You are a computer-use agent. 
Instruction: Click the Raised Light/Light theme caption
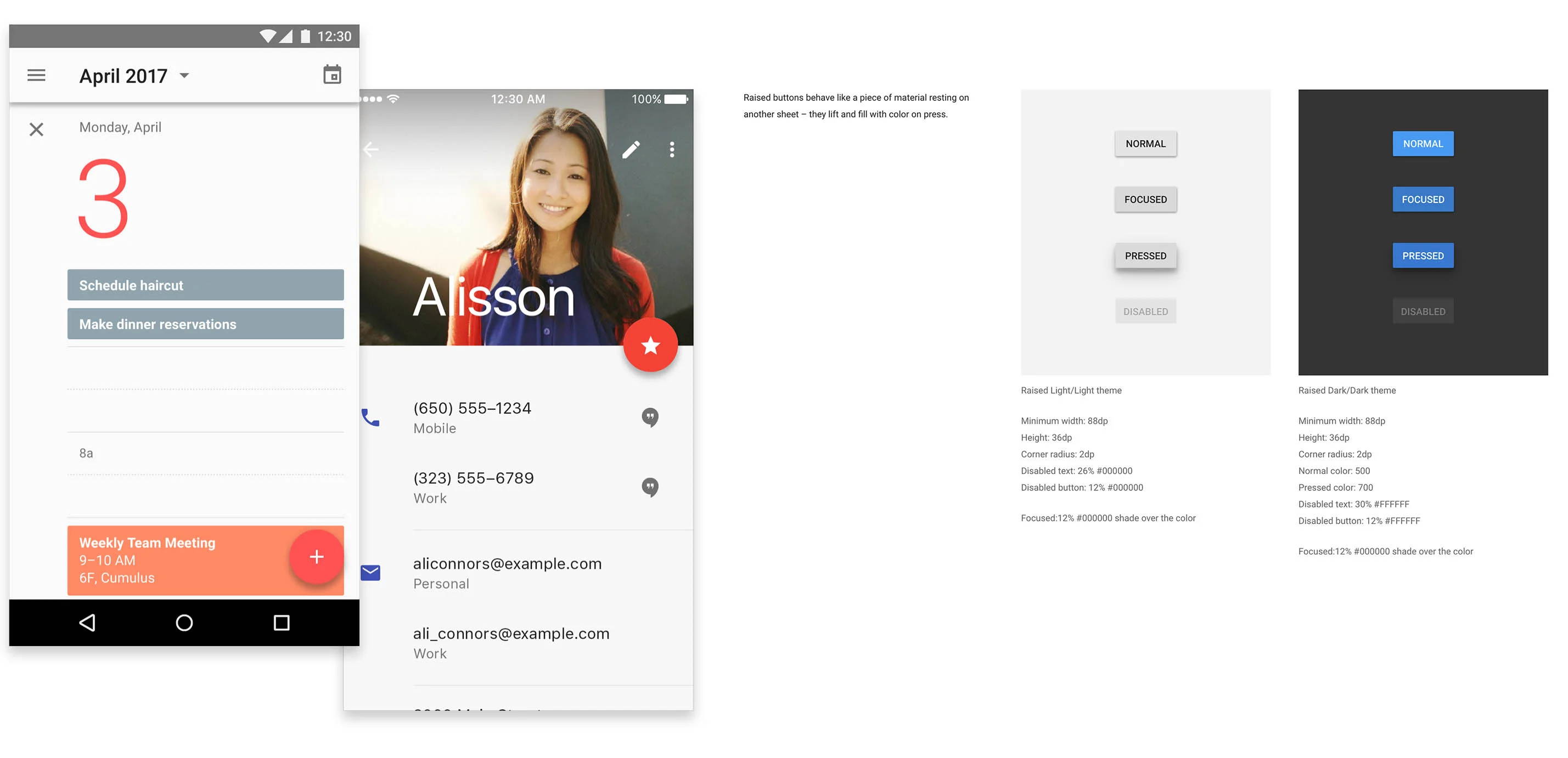point(1071,391)
